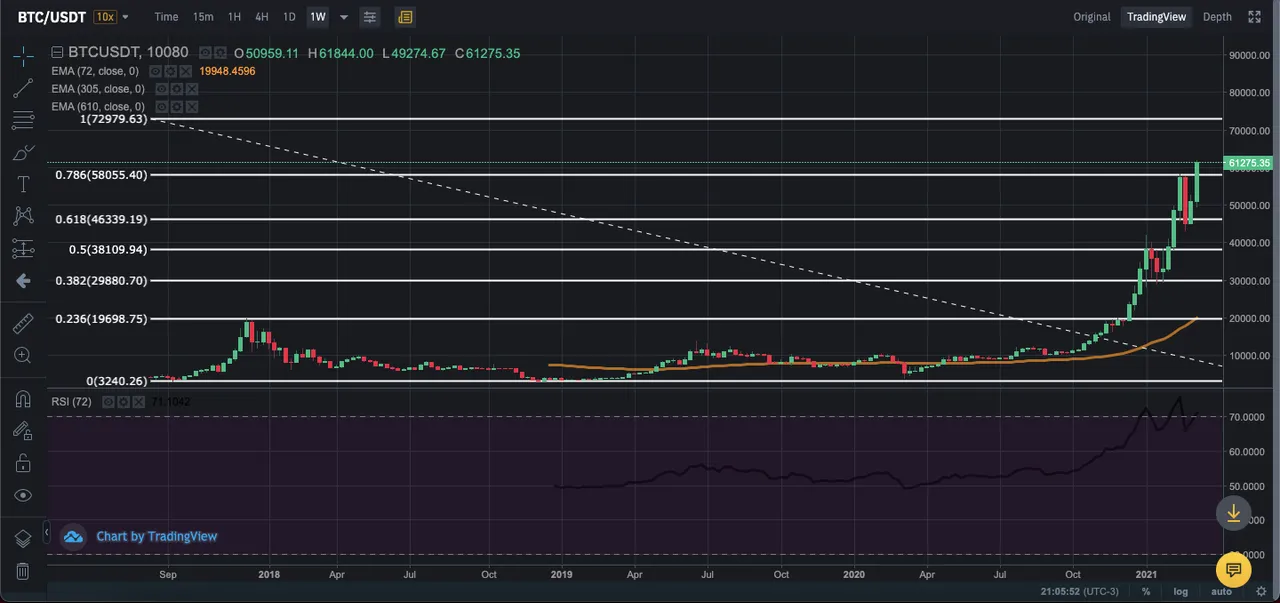Hide the EMA 305 indicator
Image resolution: width=1280 pixels, height=603 pixels.
(162, 89)
